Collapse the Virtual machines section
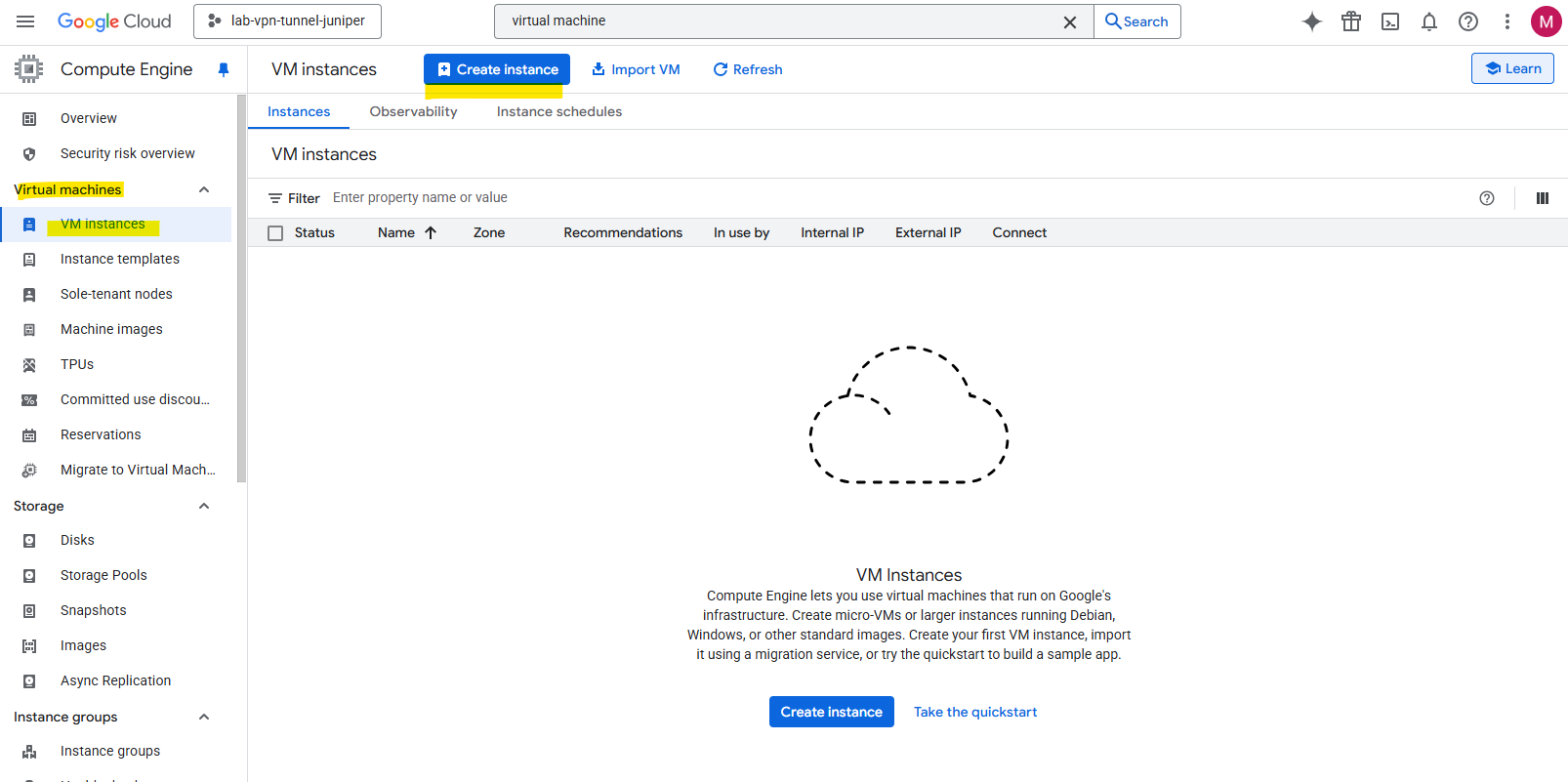1568x782 pixels. point(204,189)
